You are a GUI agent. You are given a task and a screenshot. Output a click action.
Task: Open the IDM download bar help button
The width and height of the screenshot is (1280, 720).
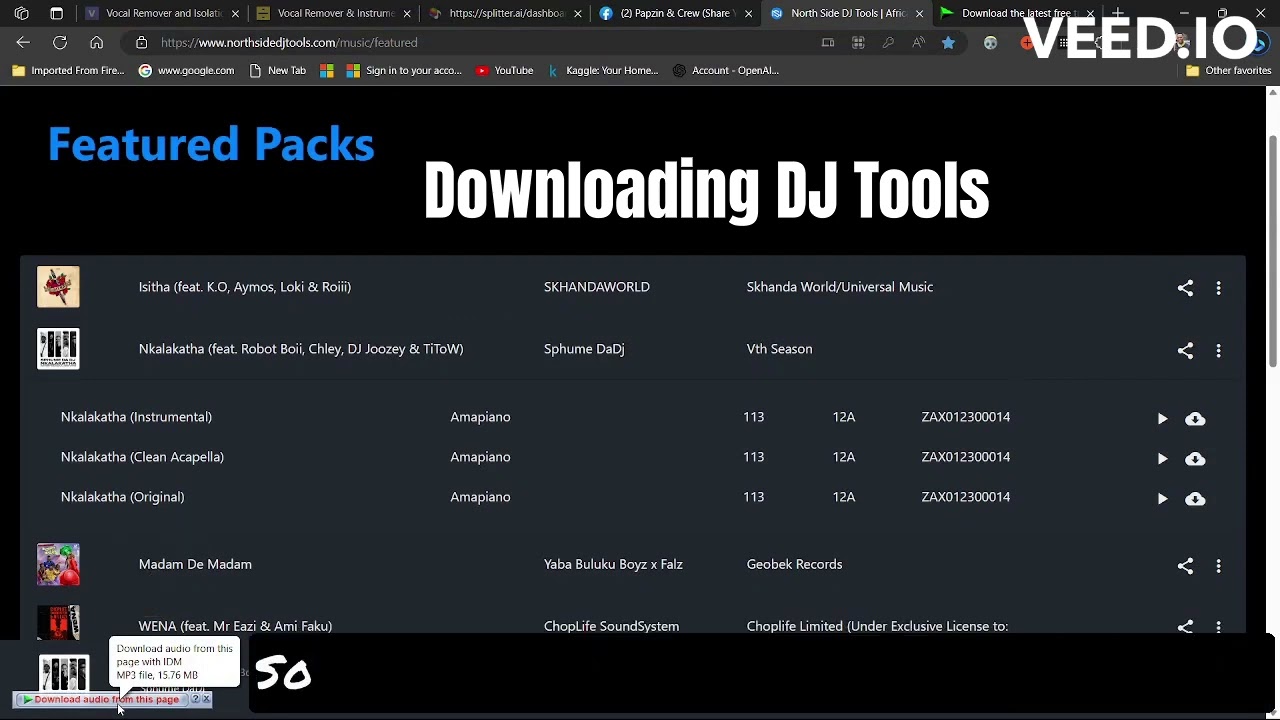(x=196, y=699)
